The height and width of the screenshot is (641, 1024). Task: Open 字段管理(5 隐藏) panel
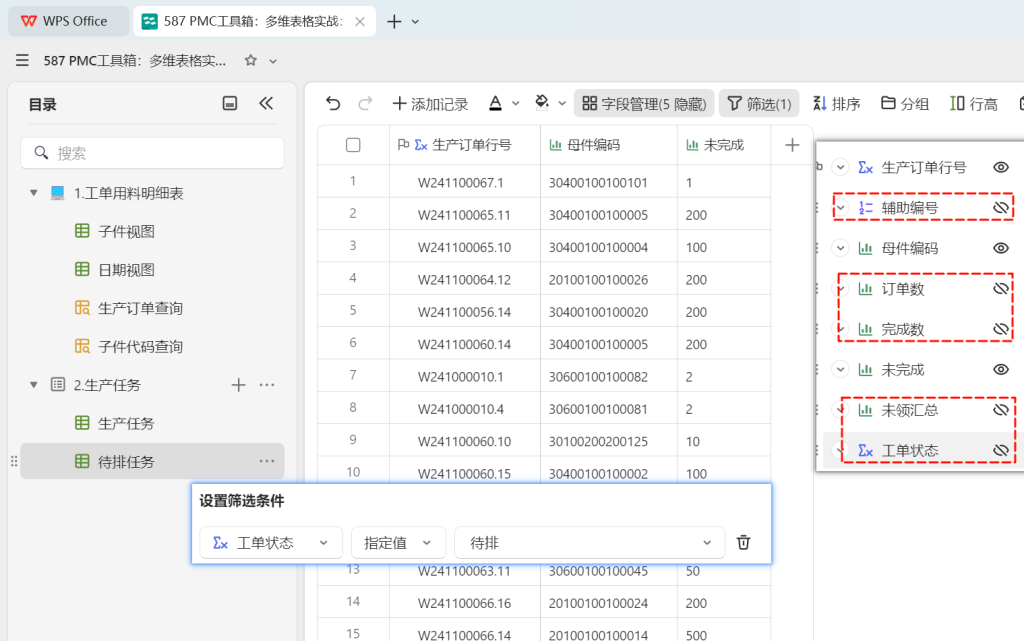point(644,104)
